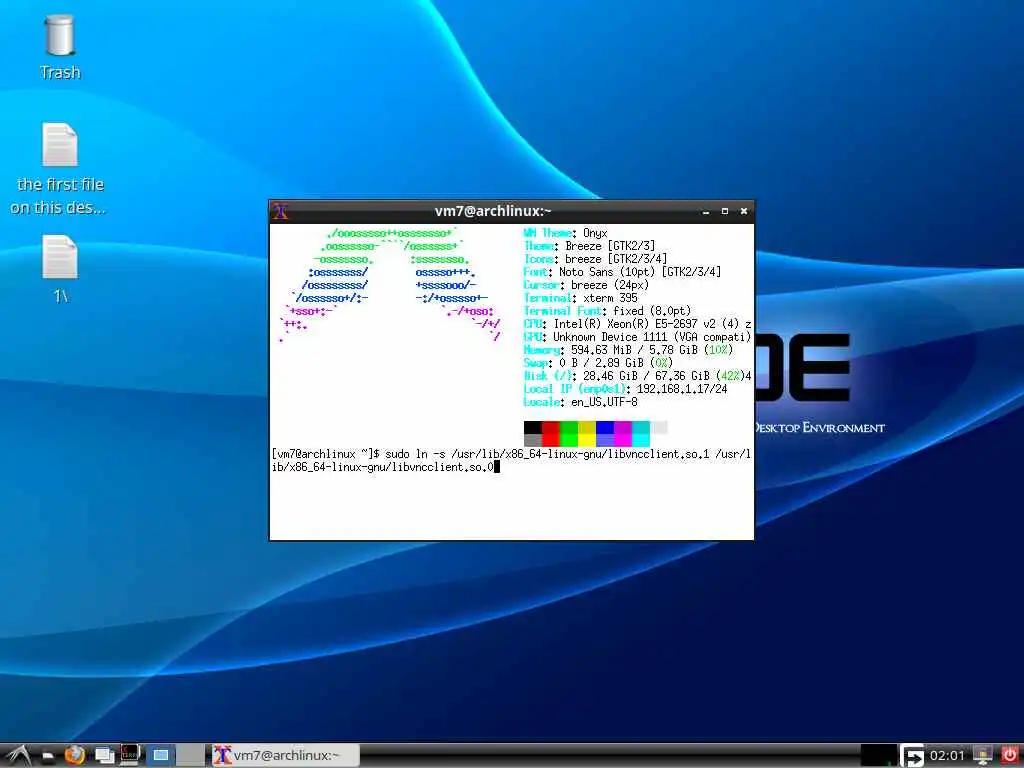Image resolution: width=1024 pixels, height=768 pixels.
Task: Minimize the vm7@archlinux terminal window
Action: [706, 212]
